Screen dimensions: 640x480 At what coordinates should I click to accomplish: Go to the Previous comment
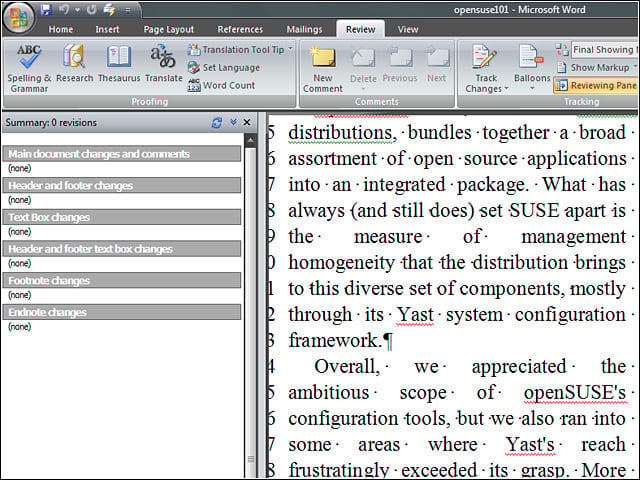pyautogui.click(x=400, y=64)
